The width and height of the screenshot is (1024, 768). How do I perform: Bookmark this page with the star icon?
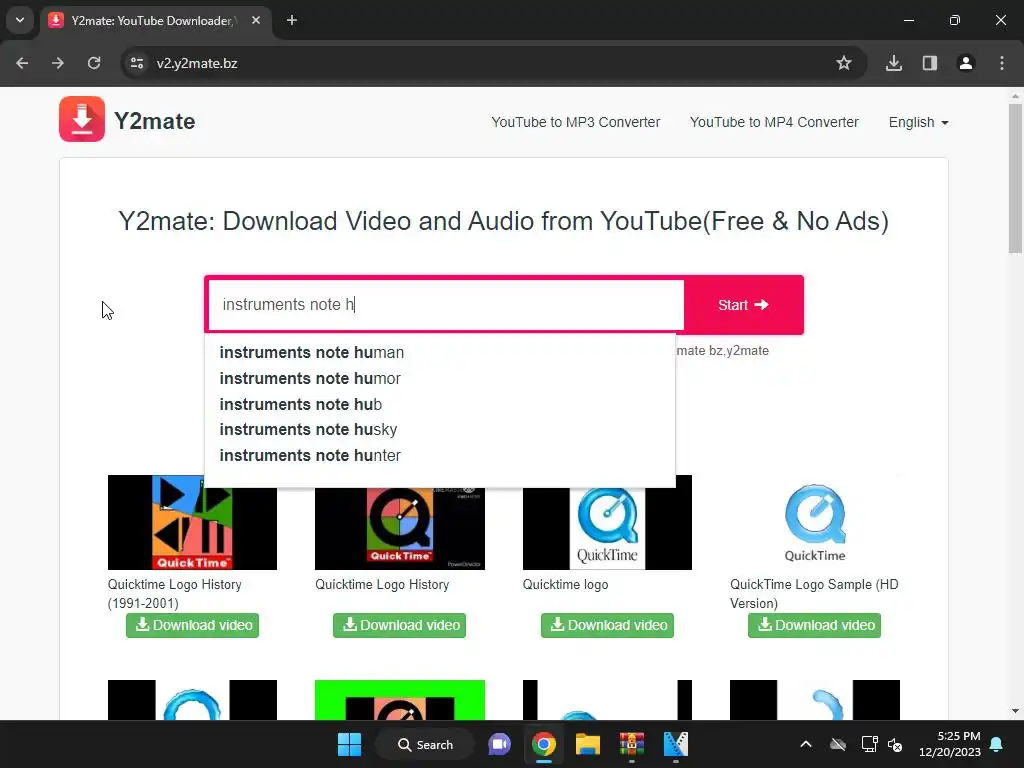pos(844,63)
